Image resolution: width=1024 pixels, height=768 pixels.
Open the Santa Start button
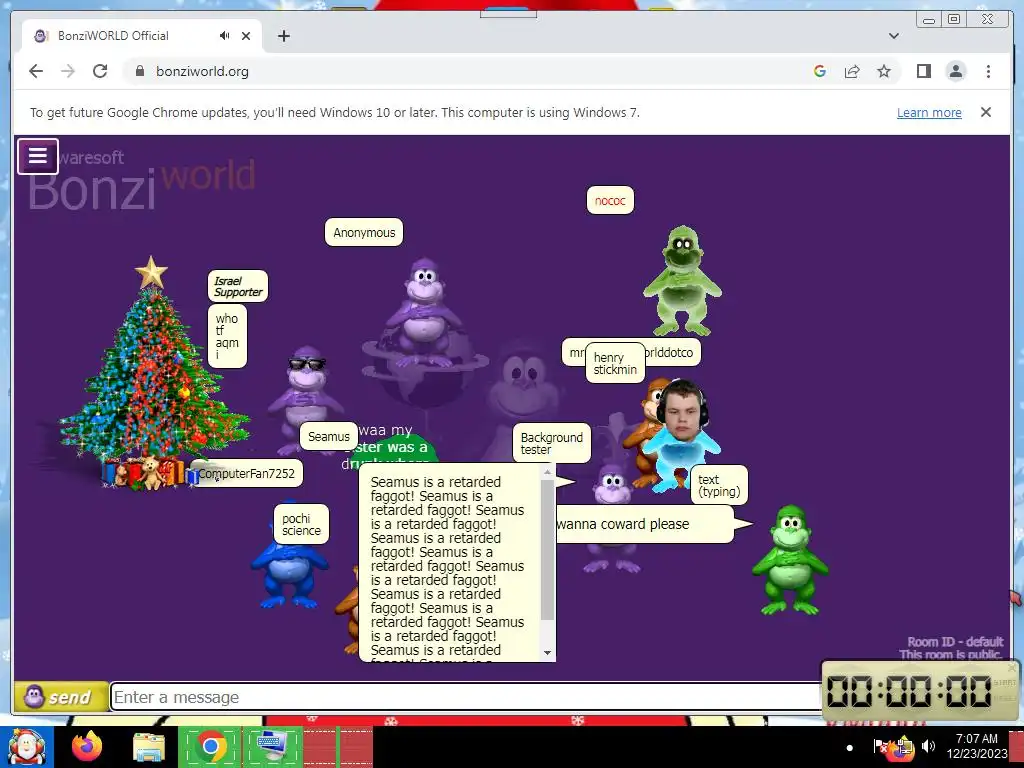pos(26,747)
